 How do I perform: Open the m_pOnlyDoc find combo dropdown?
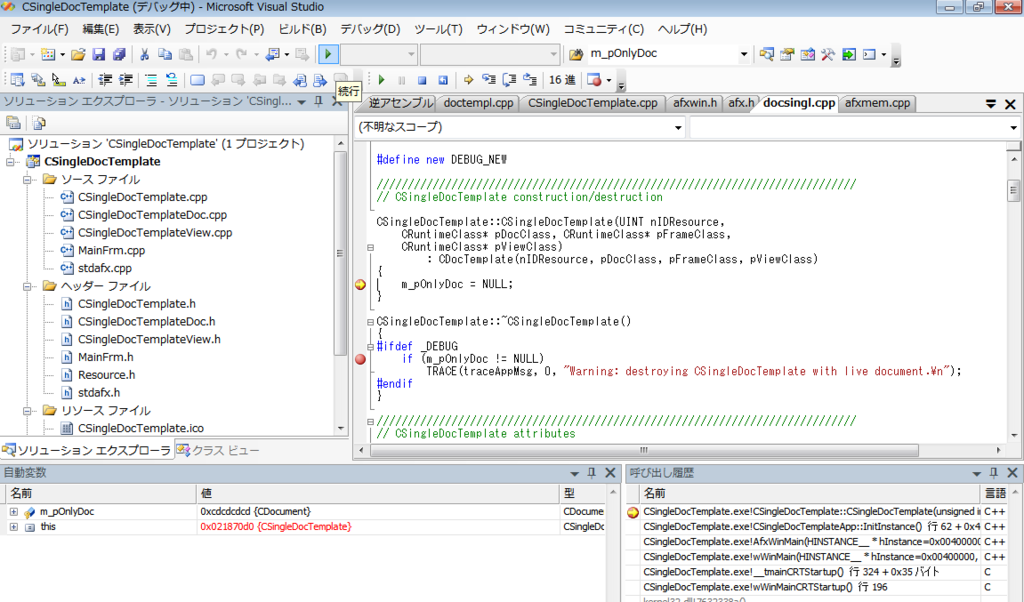point(744,54)
